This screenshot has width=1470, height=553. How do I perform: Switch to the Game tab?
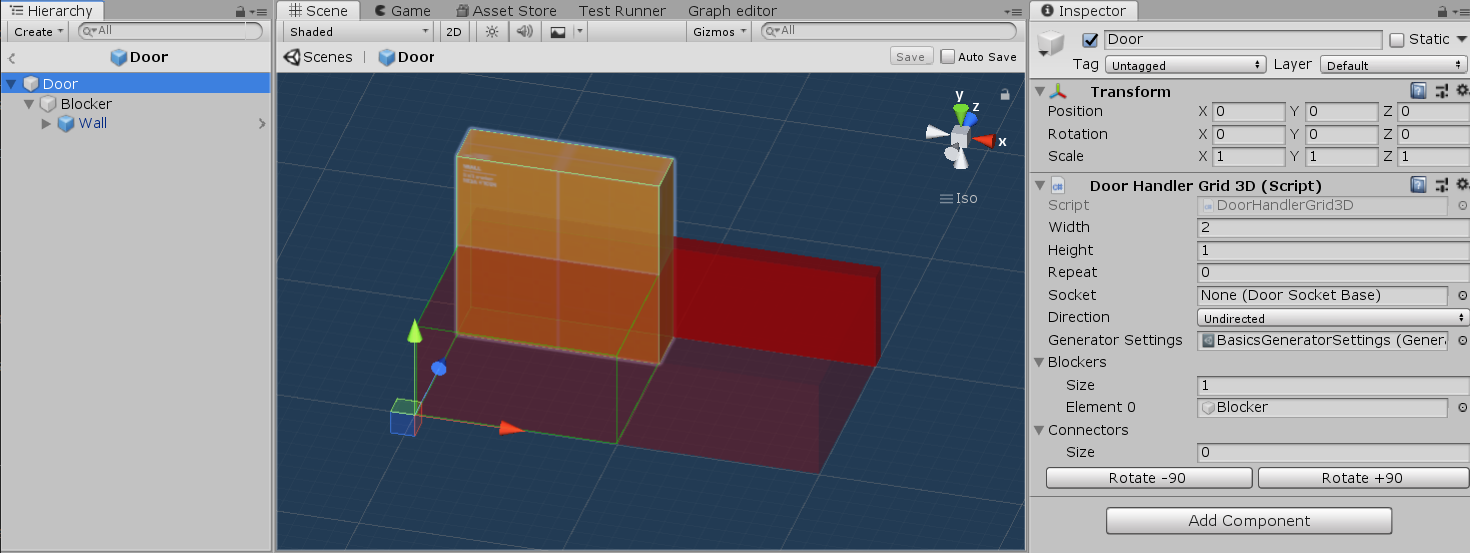pos(402,11)
